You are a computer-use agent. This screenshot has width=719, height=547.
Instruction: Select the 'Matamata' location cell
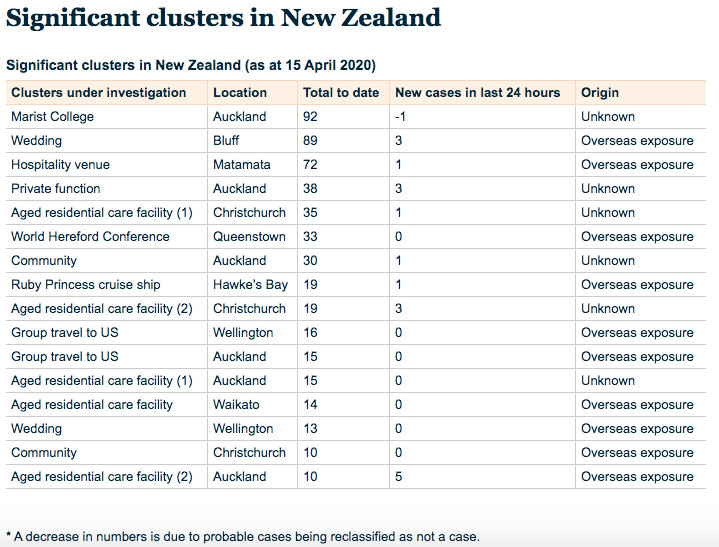click(241, 165)
